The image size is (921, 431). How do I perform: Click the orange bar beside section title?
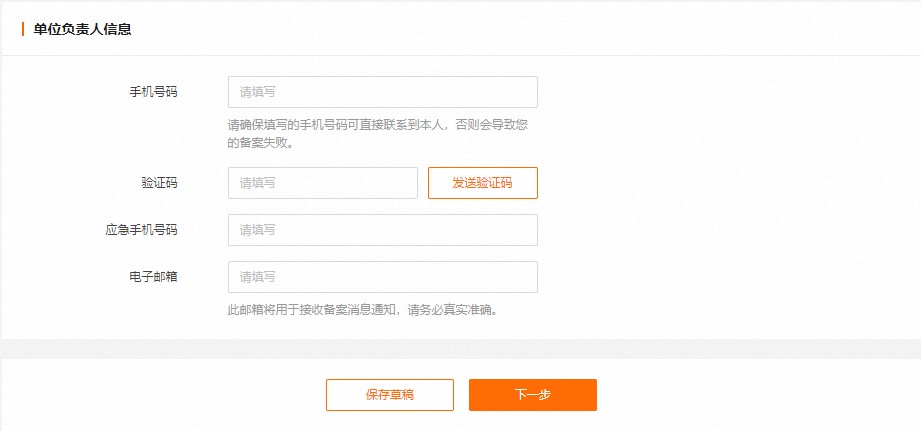(23, 29)
